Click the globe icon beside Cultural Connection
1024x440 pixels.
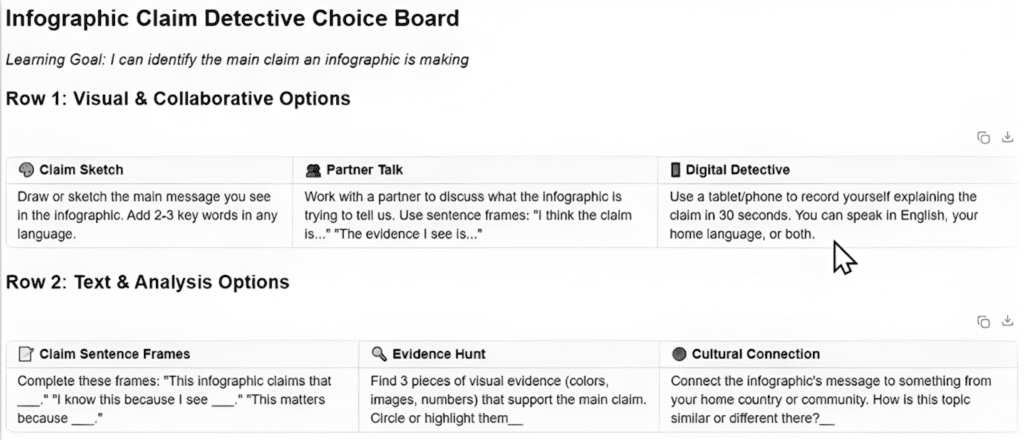[679, 354]
